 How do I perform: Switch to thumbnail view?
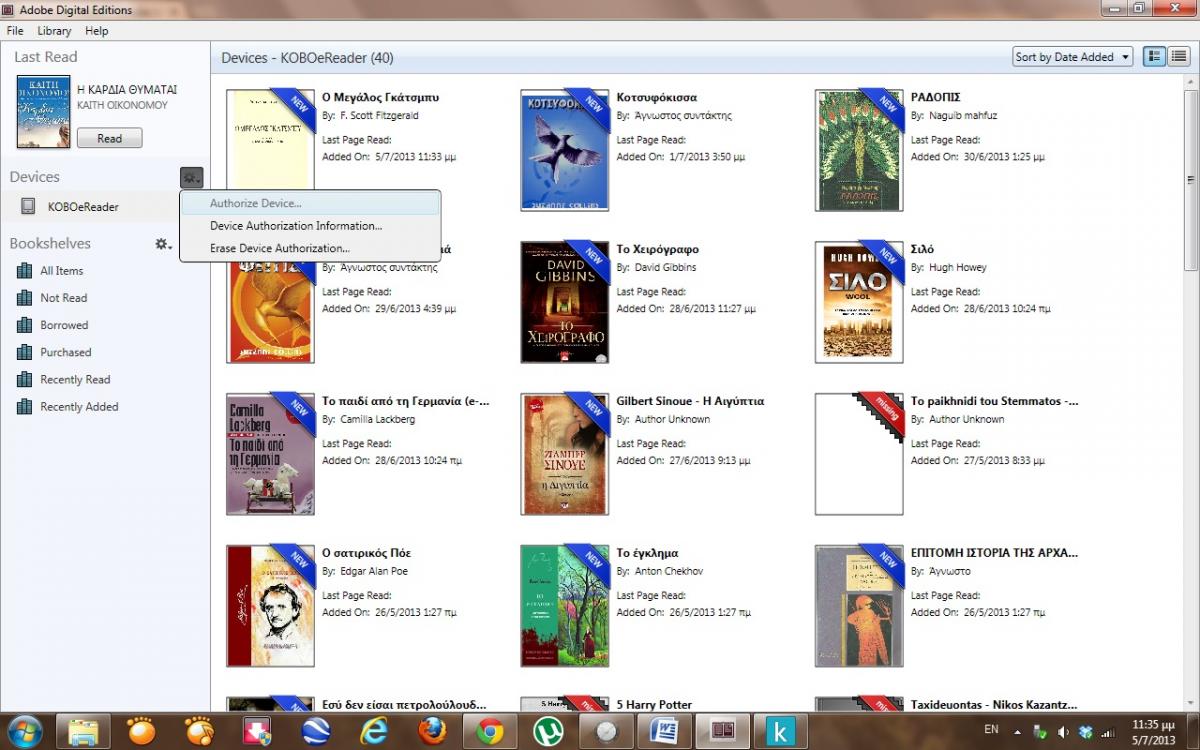click(1155, 57)
